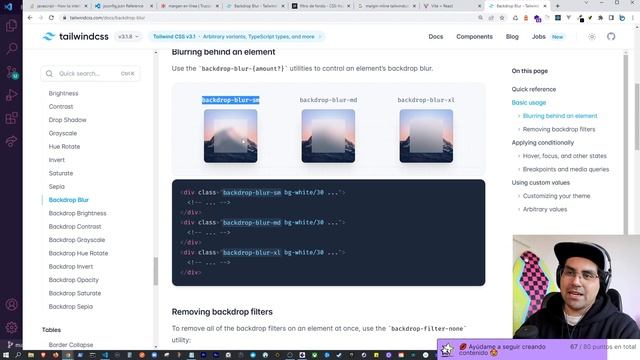The width and height of the screenshot is (640, 360).
Task: Switch to the margin-inline tailwindcss search tab
Action: (x=387, y=6)
